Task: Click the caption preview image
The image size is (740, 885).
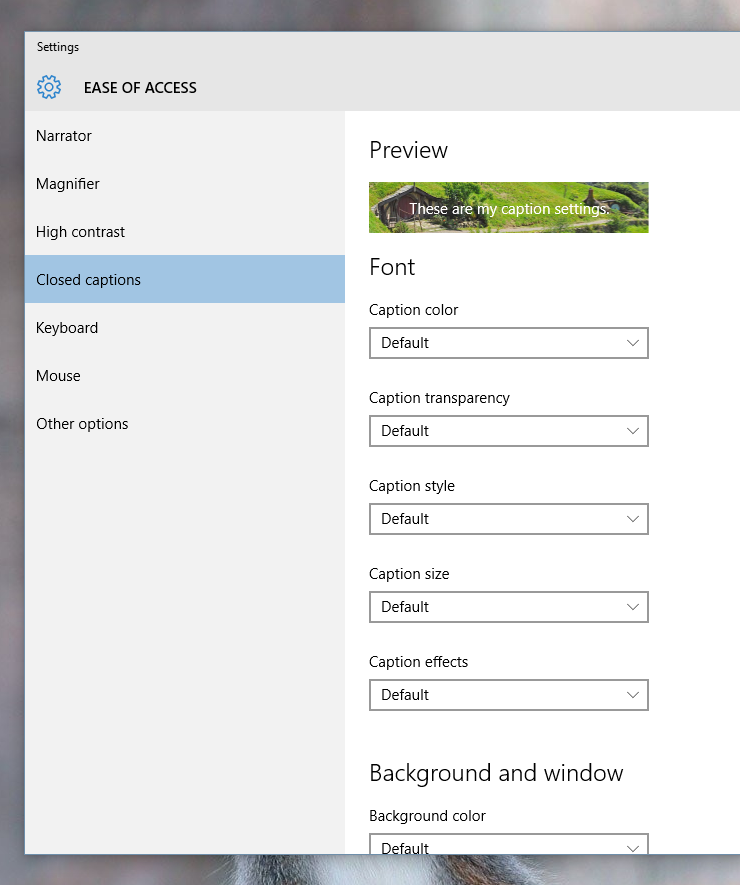Action: 509,207
